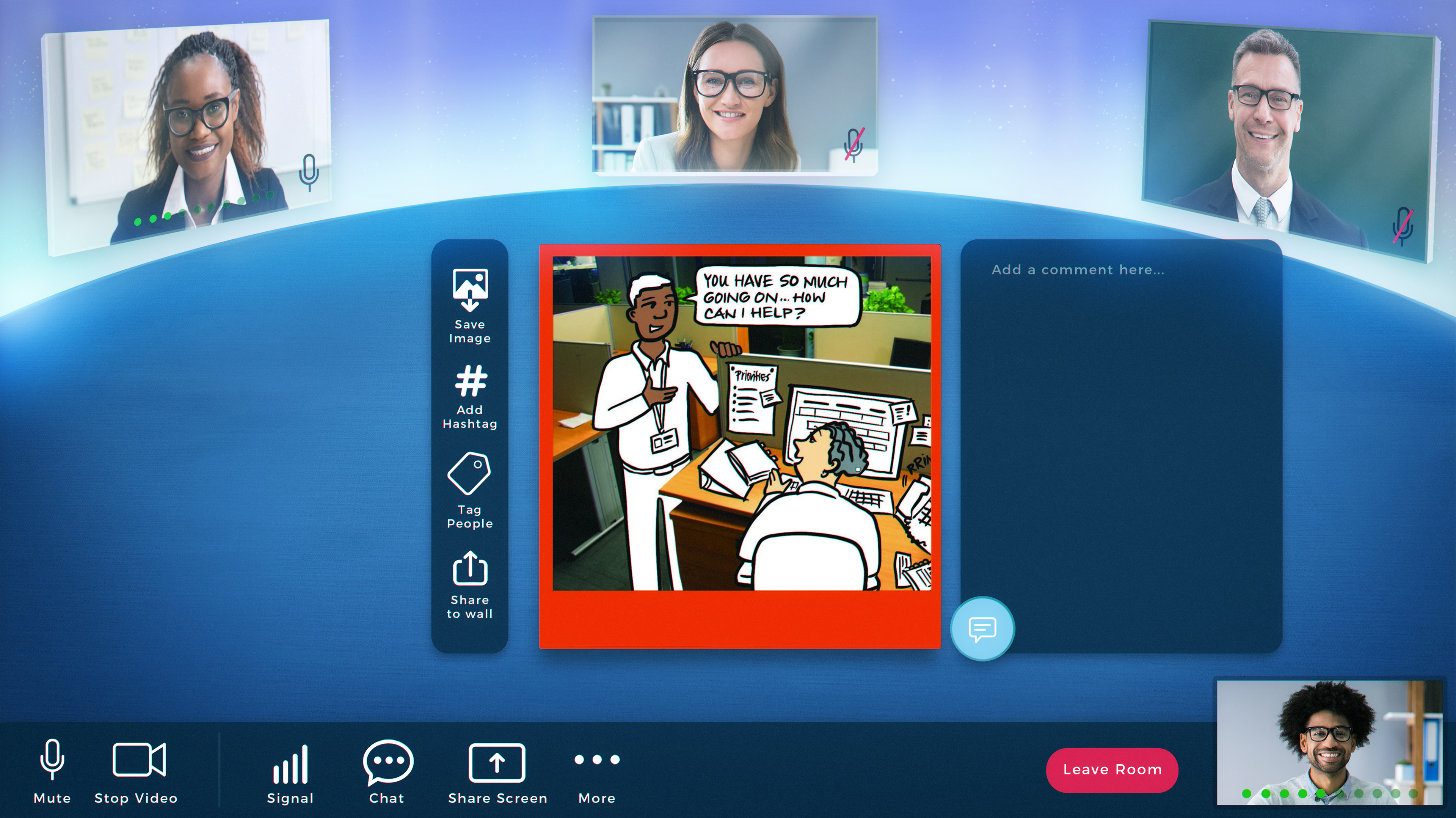Stop Video using the camera icon
Viewport: 1456px width, 818px height.
139,759
